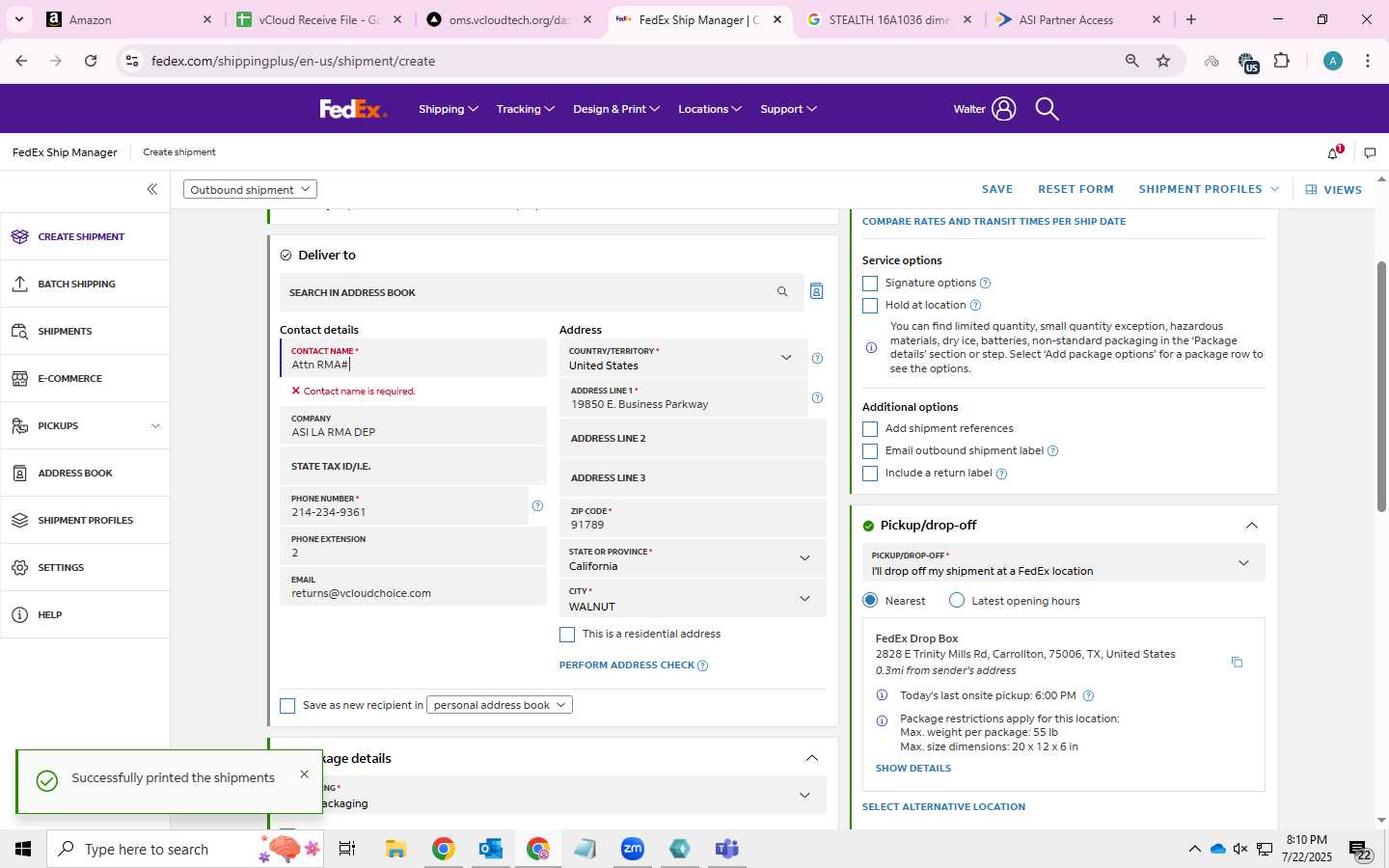Open the Design & Print menu
Viewport: 1389px width, 868px height.
coord(616,109)
